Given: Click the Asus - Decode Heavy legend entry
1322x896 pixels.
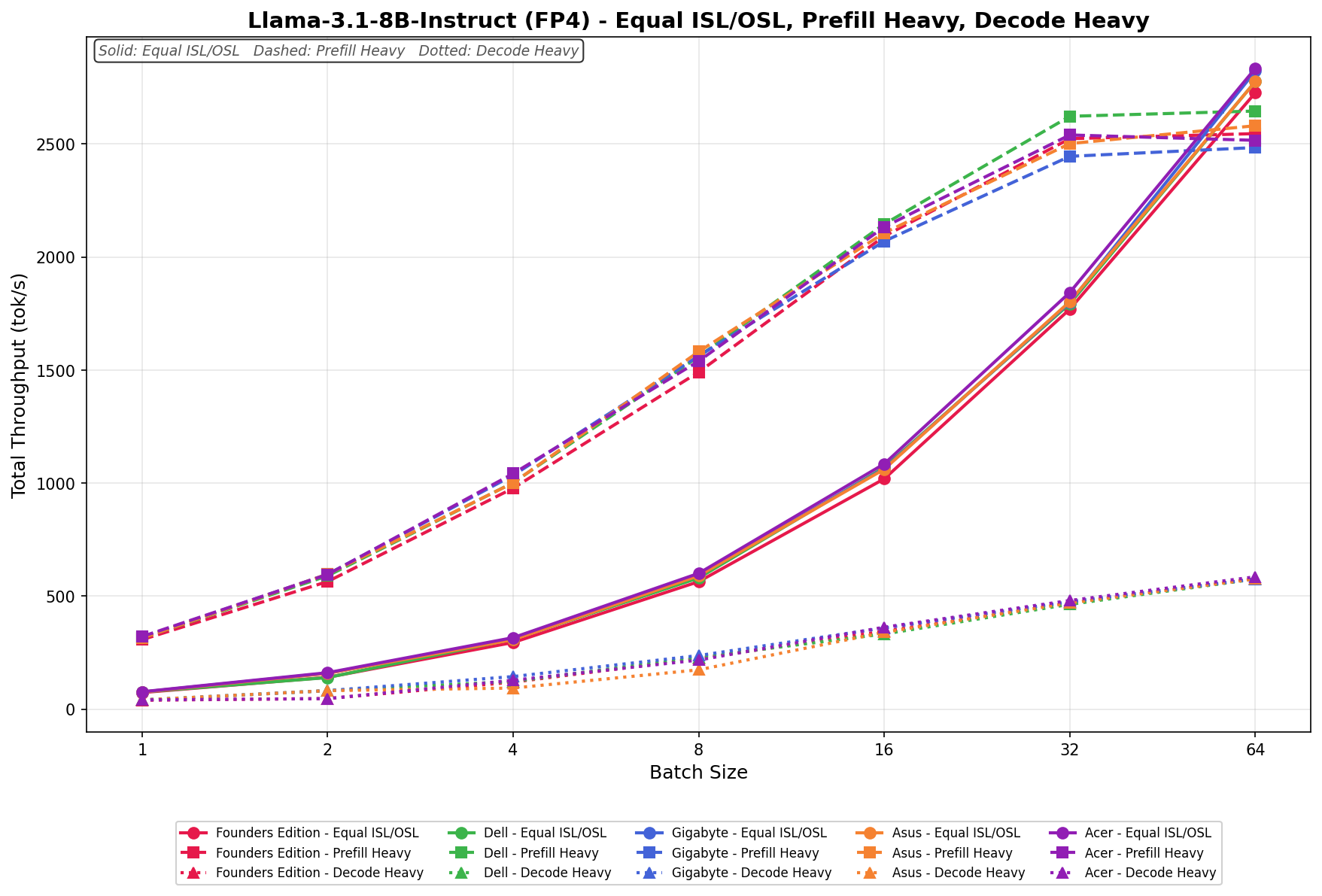Looking at the screenshot, I should pos(959,873).
